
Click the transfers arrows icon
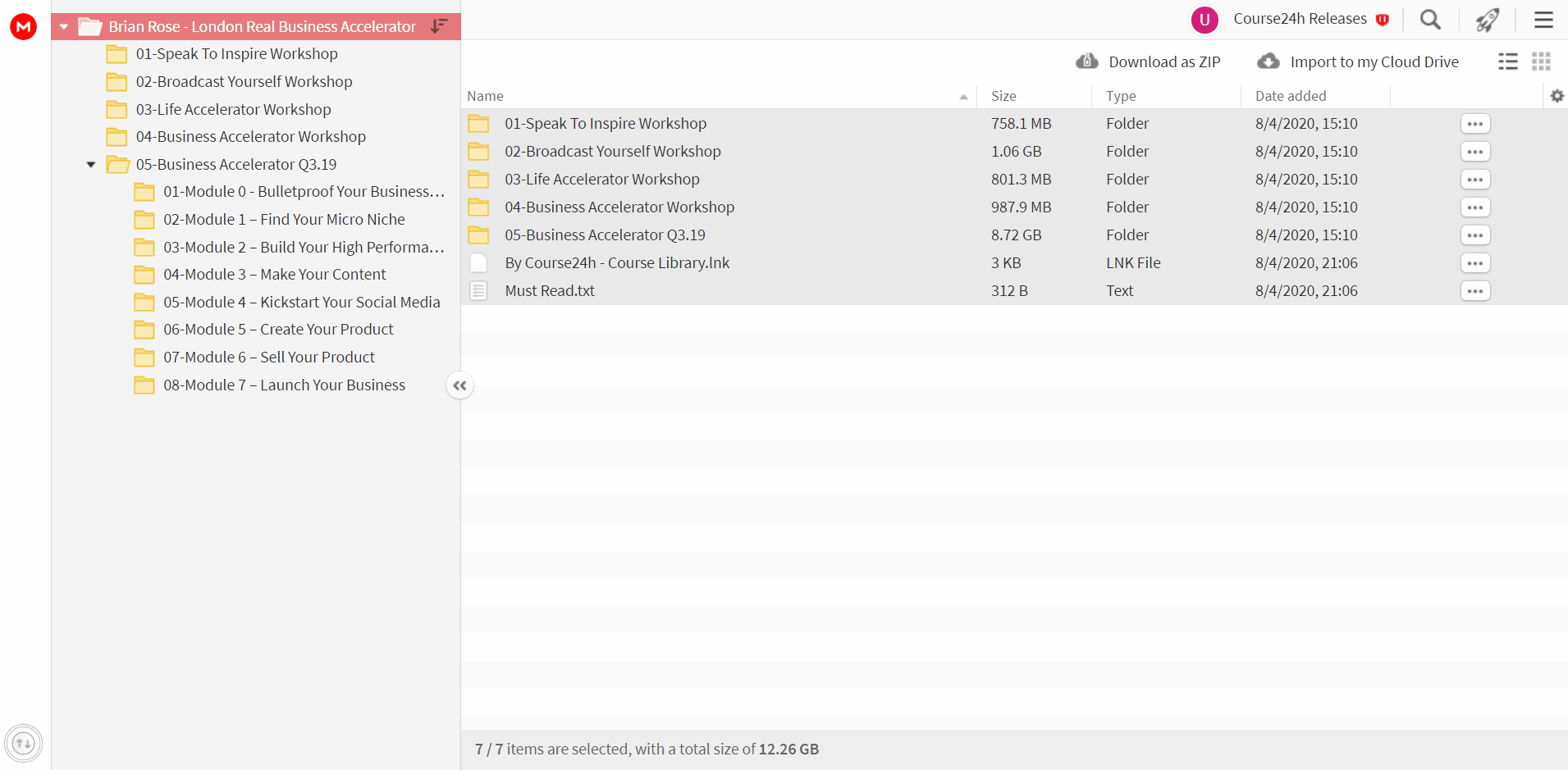pyautogui.click(x=24, y=744)
